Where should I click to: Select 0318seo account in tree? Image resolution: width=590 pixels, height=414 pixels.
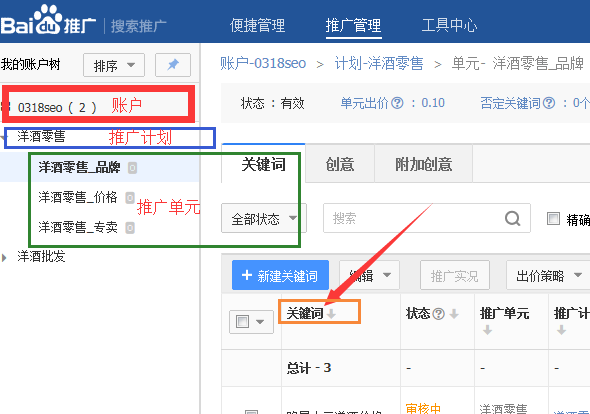pos(57,107)
